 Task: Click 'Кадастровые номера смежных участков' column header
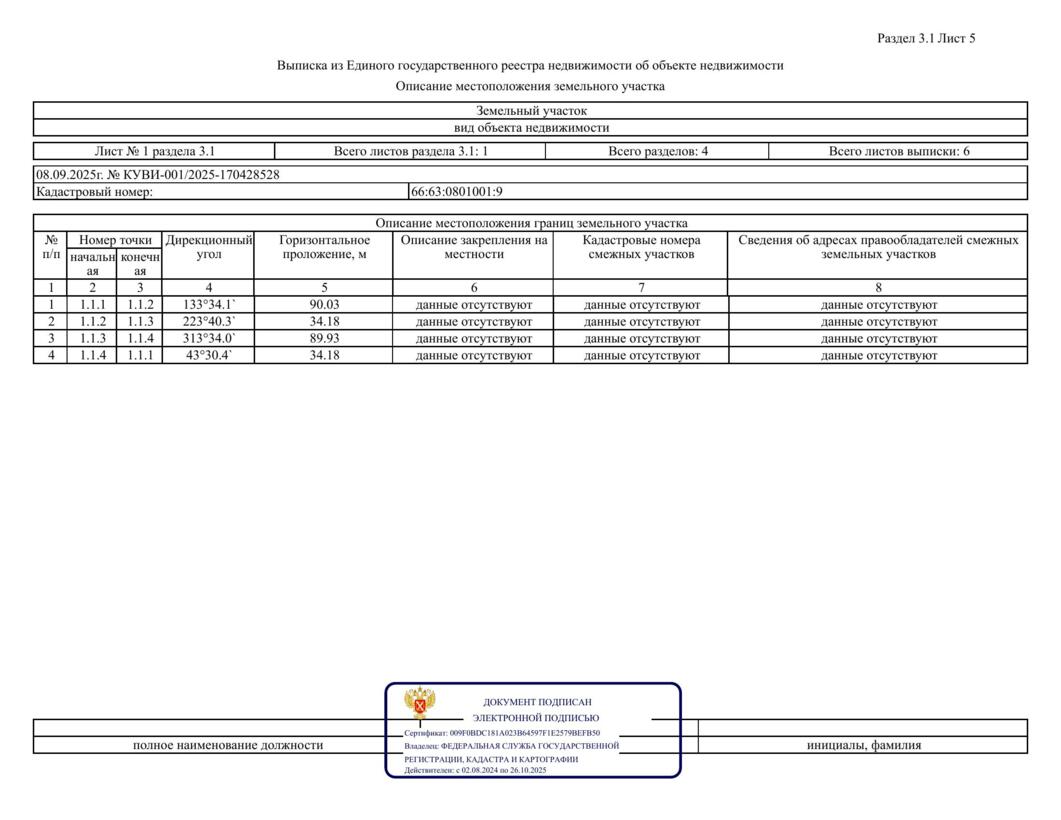[641, 248]
